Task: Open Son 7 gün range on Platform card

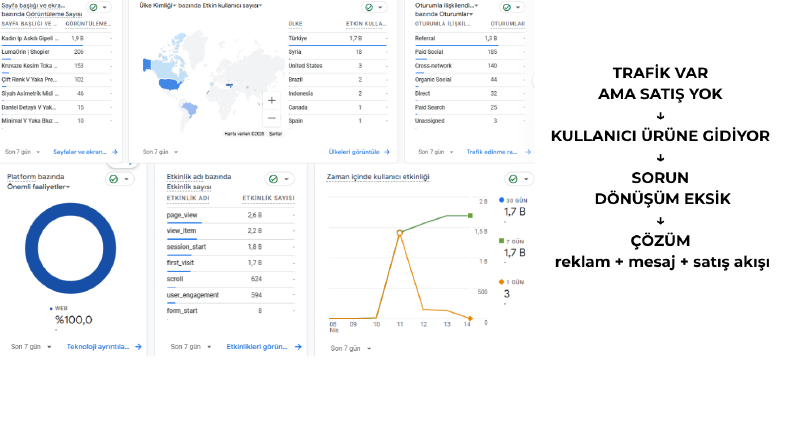Action: [x=31, y=347]
